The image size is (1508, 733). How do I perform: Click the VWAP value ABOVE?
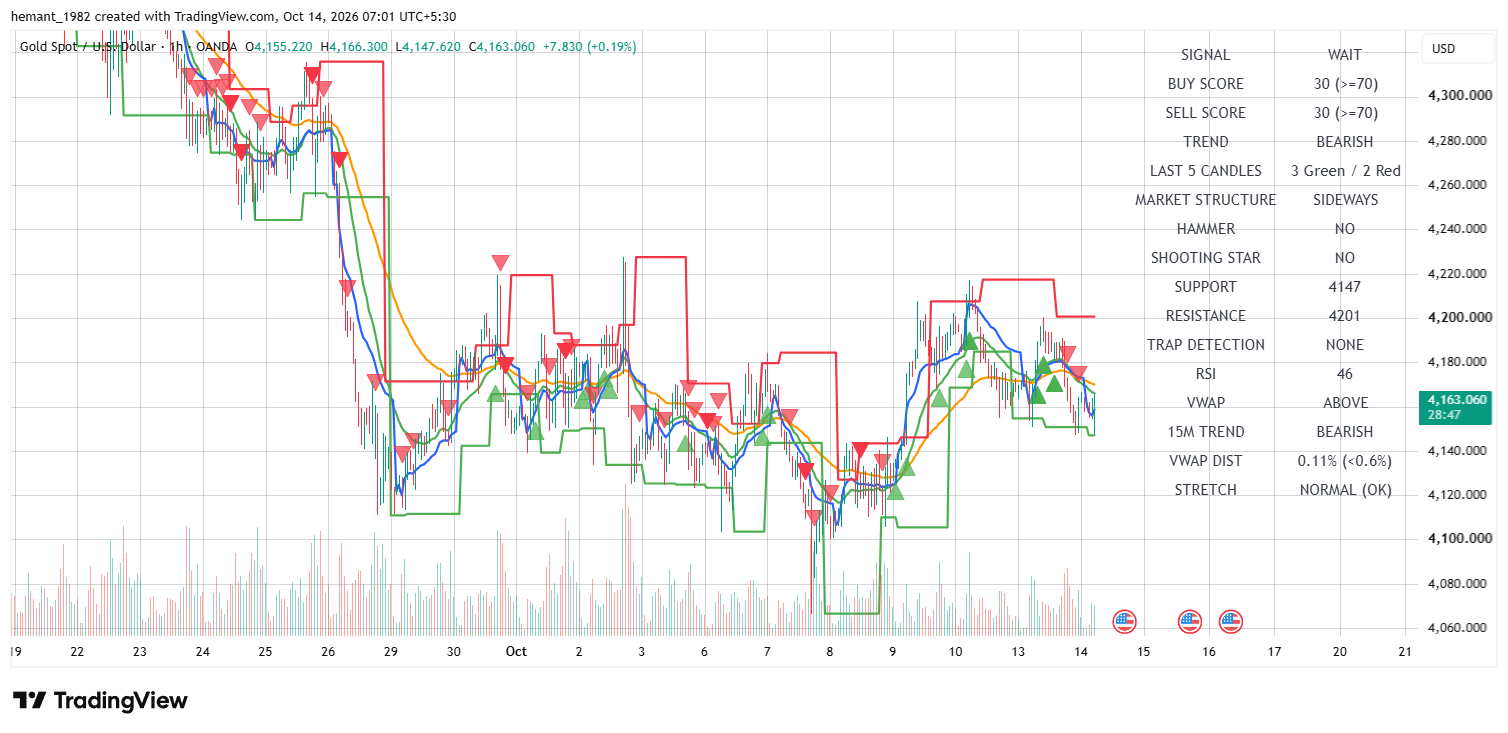1345,403
